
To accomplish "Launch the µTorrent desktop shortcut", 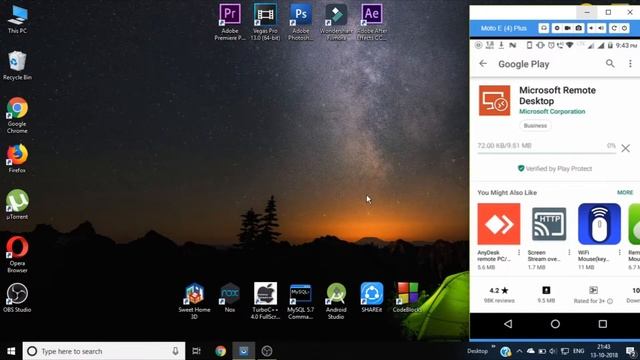I will [x=17, y=205].
